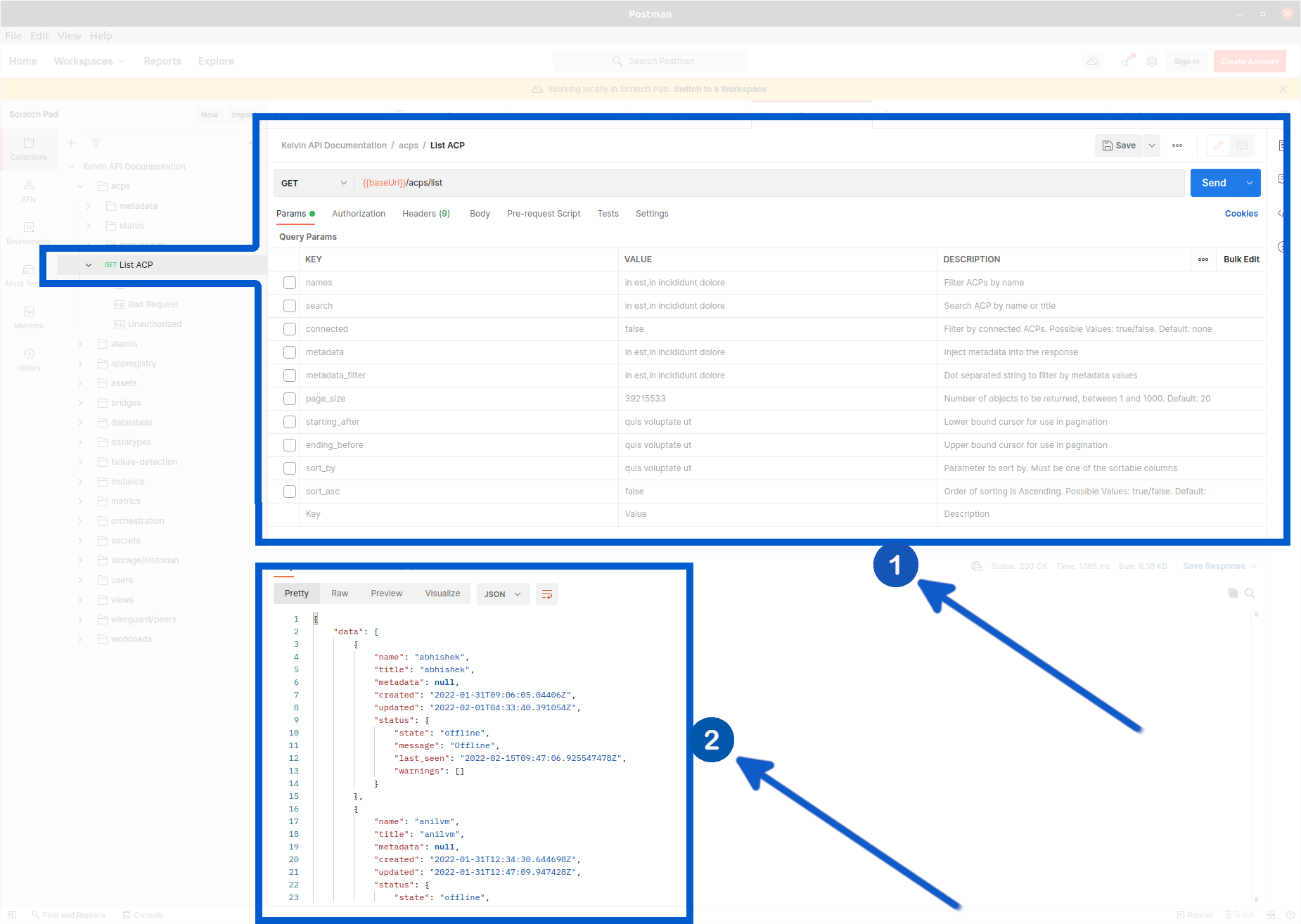Viewport: 1301px width, 924px height.
Task: Enable the connected query parameter checkbox
Action: pos(289,328)
